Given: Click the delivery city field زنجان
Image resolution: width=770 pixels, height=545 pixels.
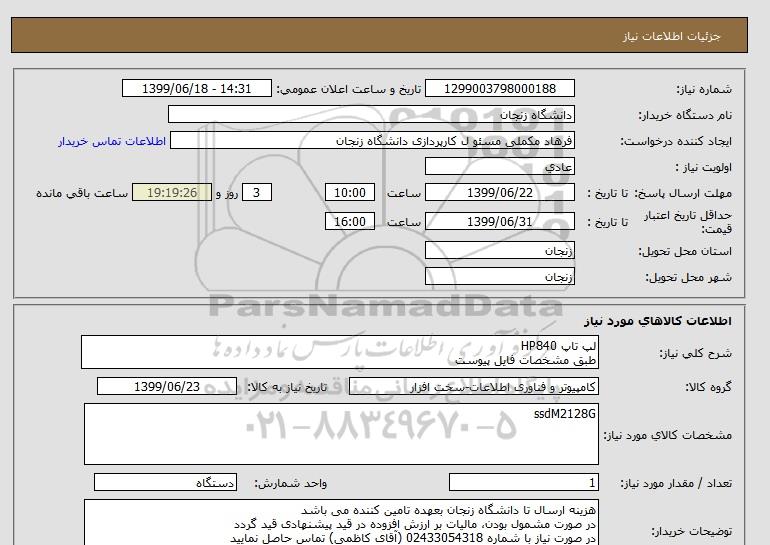Looking at the screenshot, I should (499, 276).
